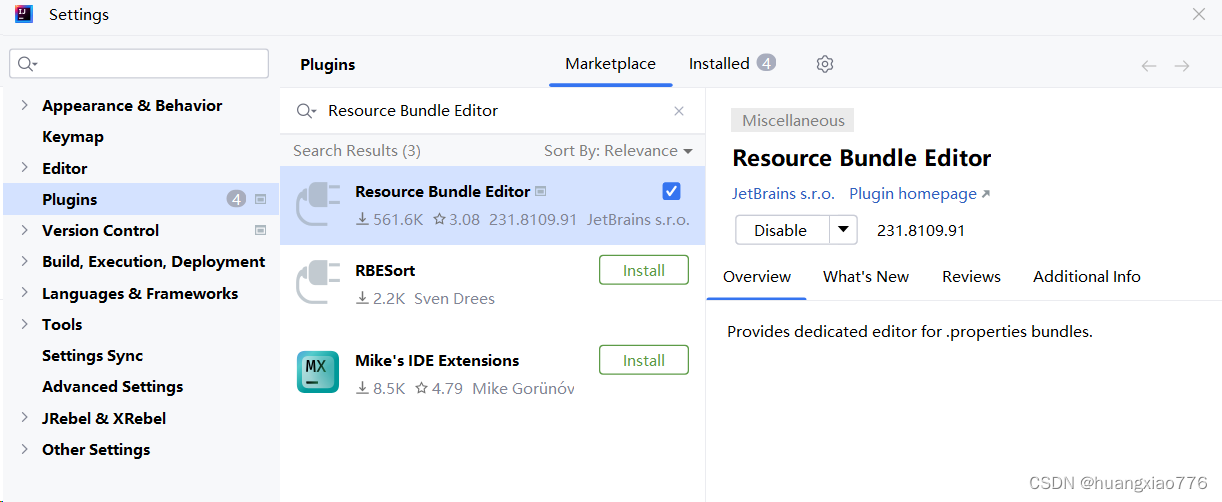Click the download count icon for RBESort

click(x=362, y=299)
